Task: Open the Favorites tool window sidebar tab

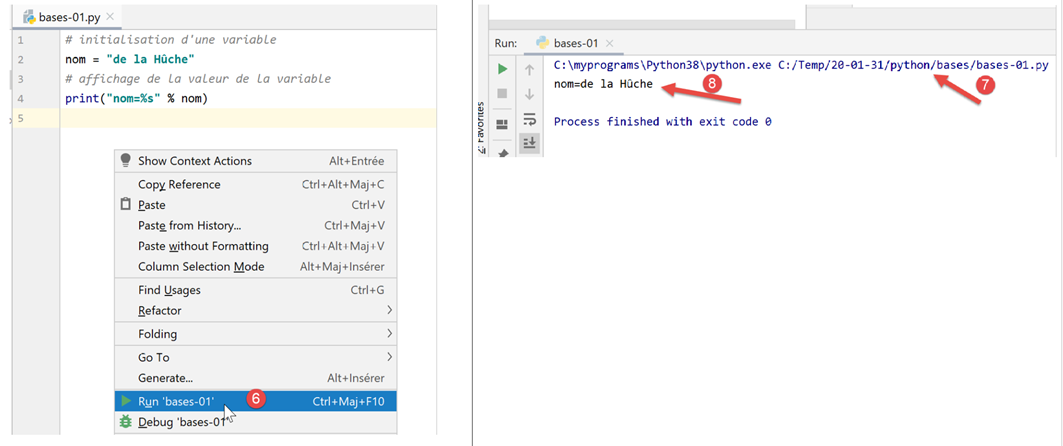Action: coord(481,125)
